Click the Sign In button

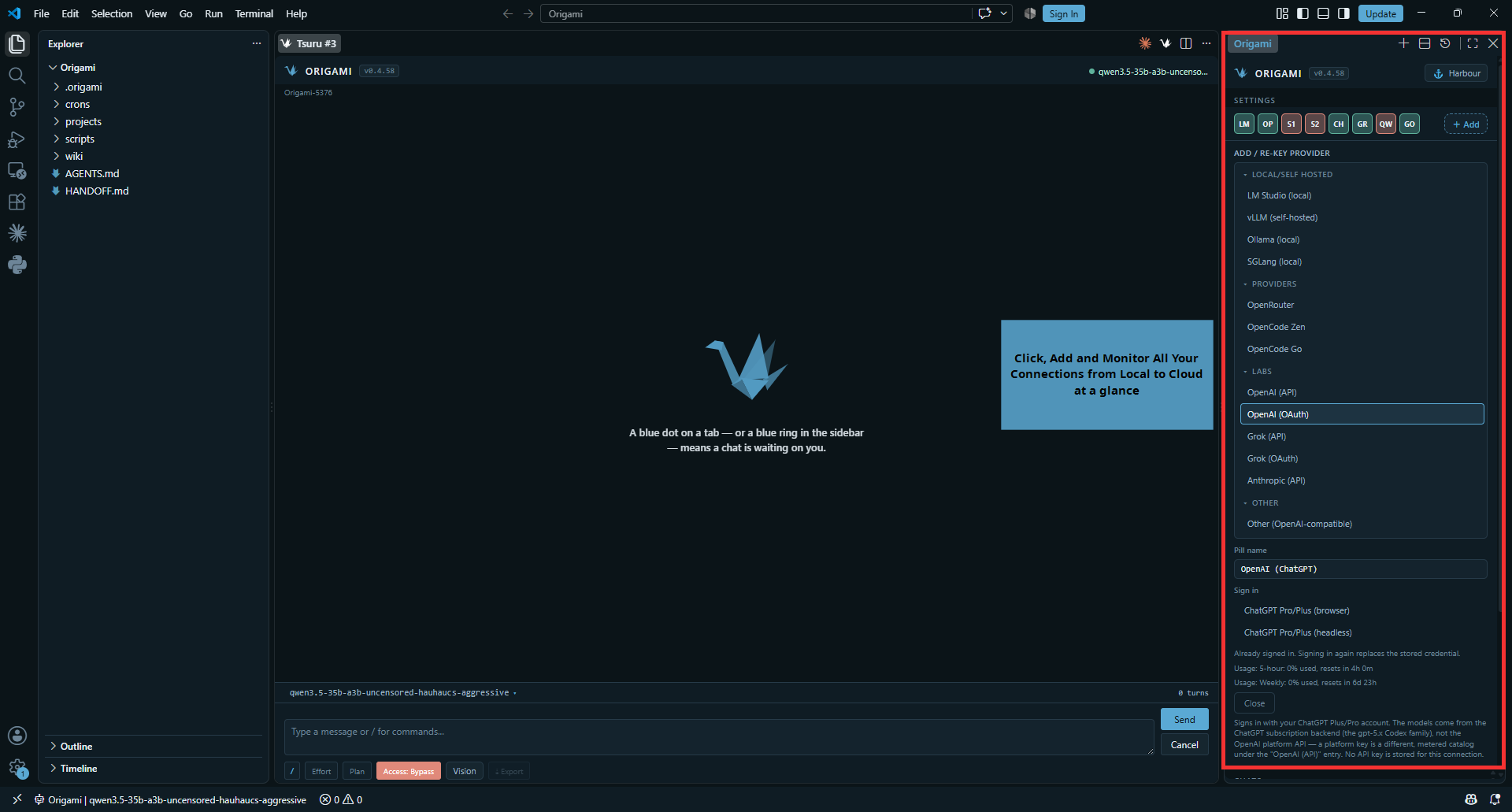(1063, 13)
